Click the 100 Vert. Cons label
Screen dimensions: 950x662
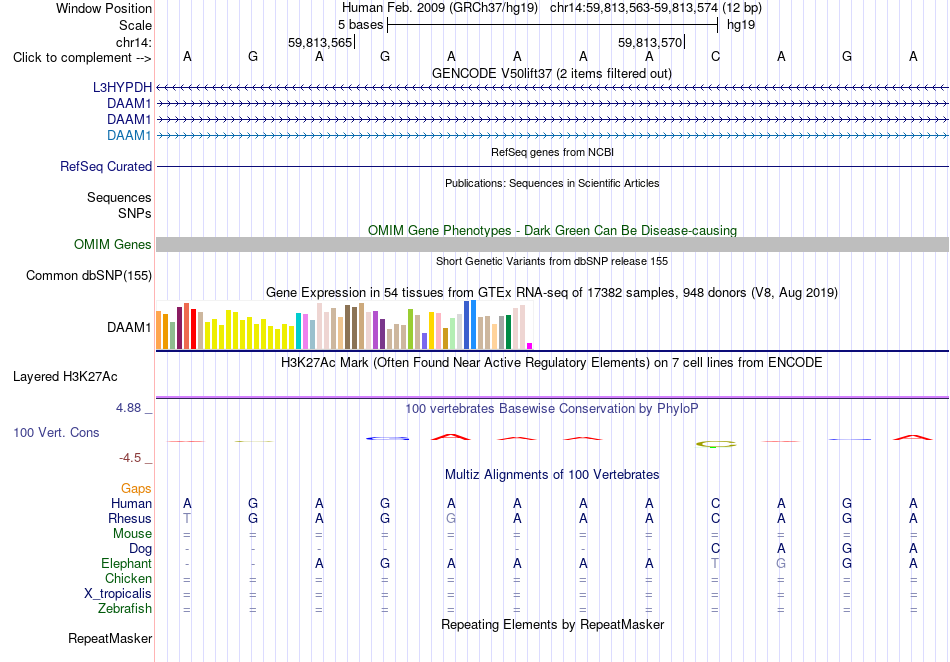(56, 432)
